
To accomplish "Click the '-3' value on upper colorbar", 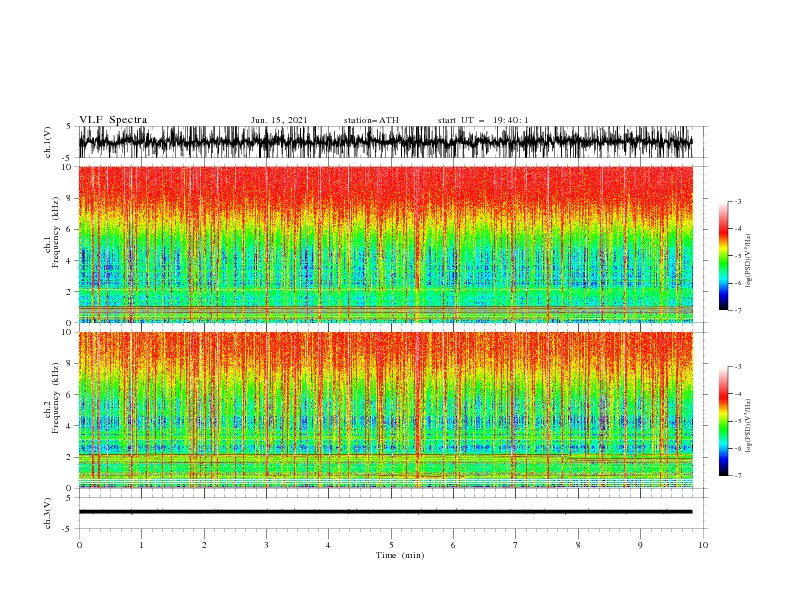I will [737, 201].
